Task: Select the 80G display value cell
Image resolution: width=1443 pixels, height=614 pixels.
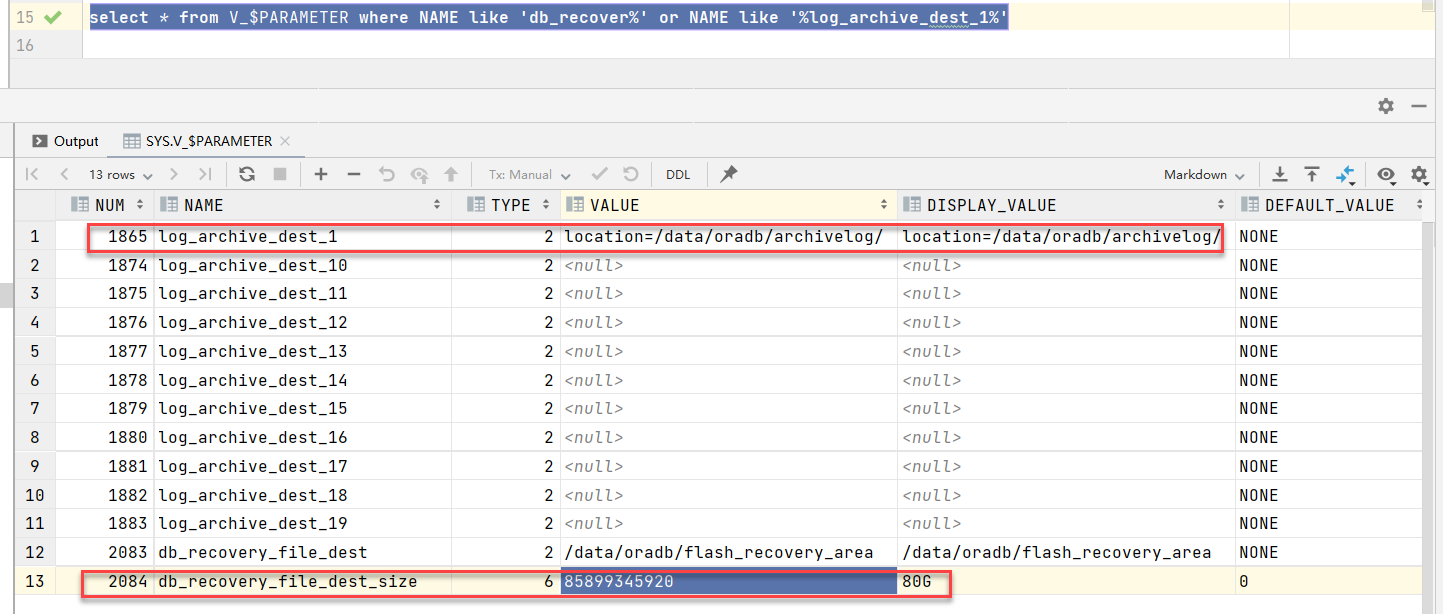Action: pyautogui.click(x=1066, y=581)
